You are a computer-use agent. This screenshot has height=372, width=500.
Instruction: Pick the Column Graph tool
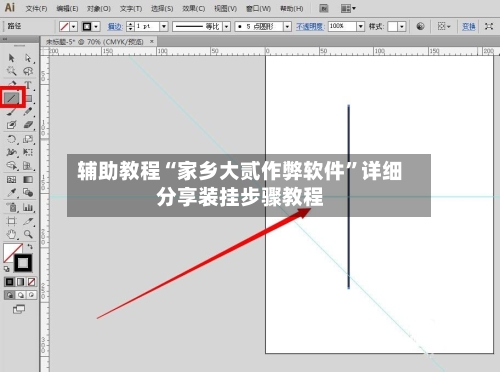(28, 207)
